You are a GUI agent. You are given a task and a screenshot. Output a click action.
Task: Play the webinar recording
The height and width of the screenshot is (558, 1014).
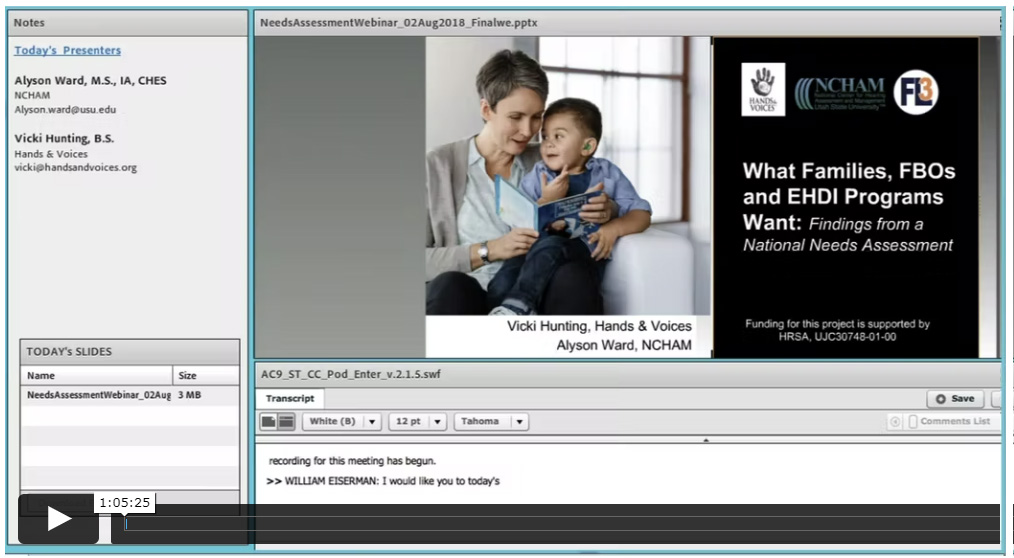click(x=58, y=519)
